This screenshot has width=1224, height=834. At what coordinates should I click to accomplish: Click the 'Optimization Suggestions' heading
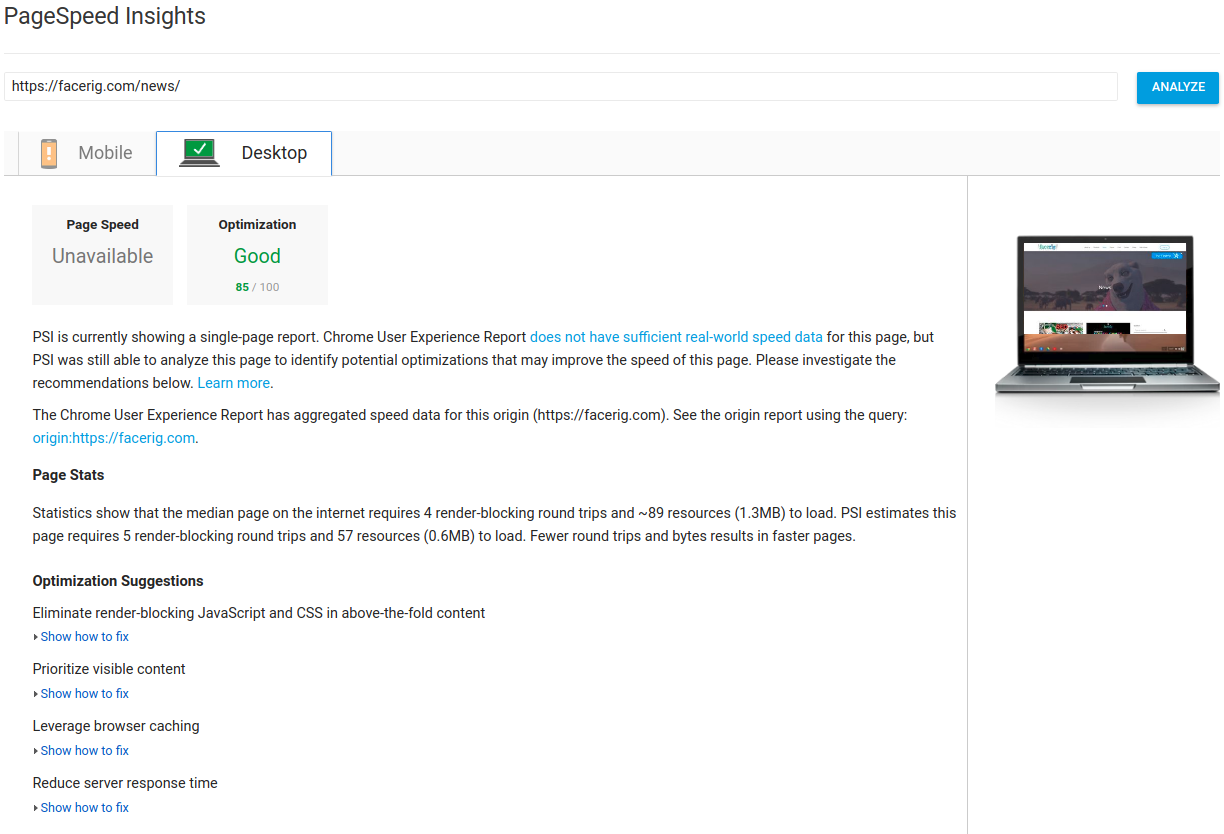(x=118, y=581)
